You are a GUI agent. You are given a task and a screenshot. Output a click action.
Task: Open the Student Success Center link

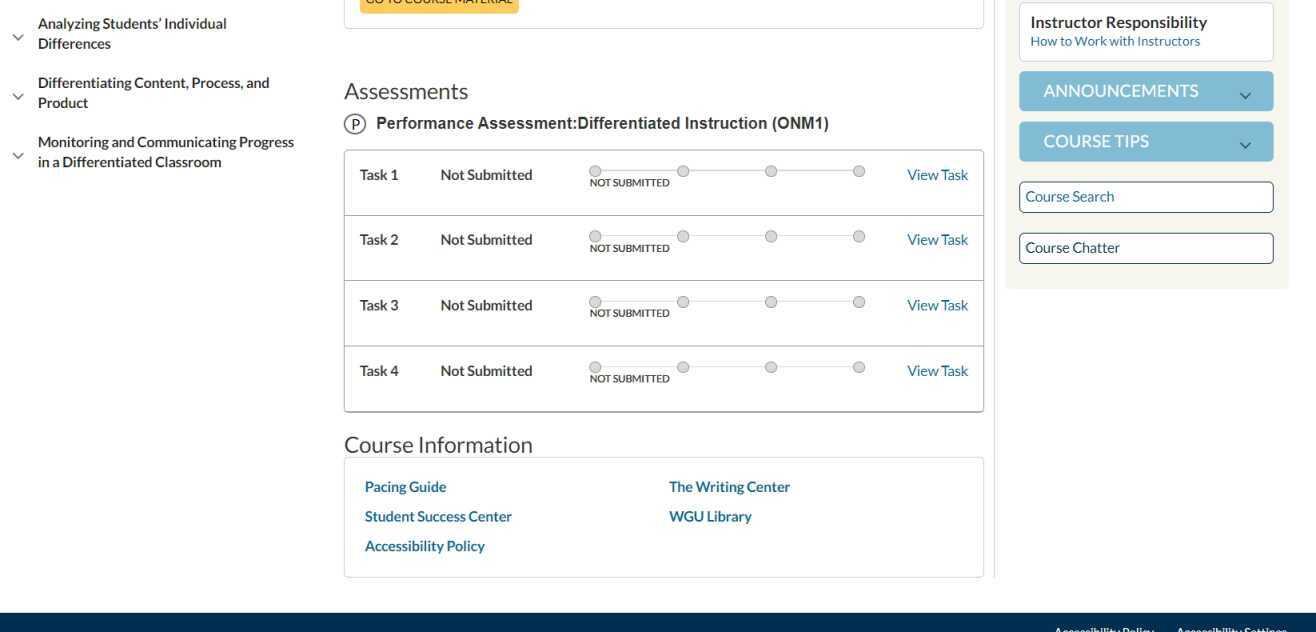pos(438,517)
